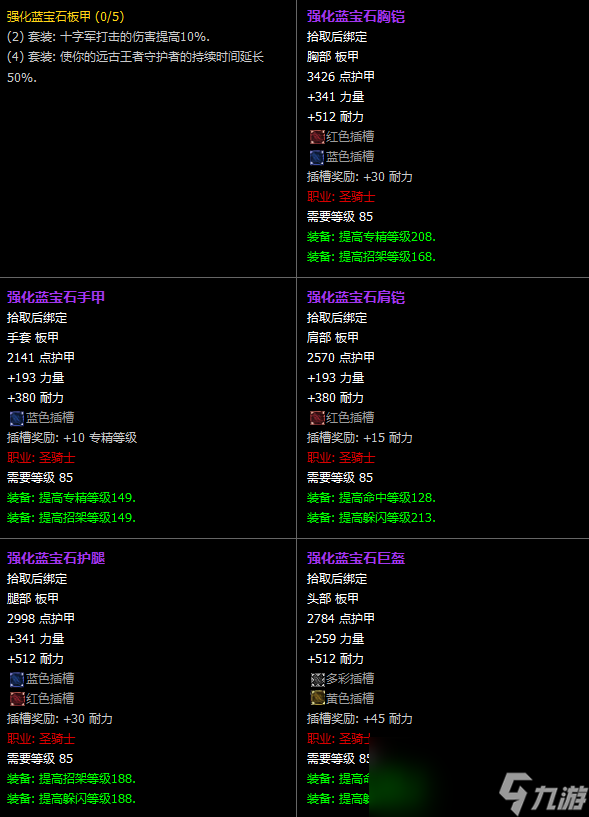
Task: Click +341 力量 on the chest piece
Action: (335, 97)
